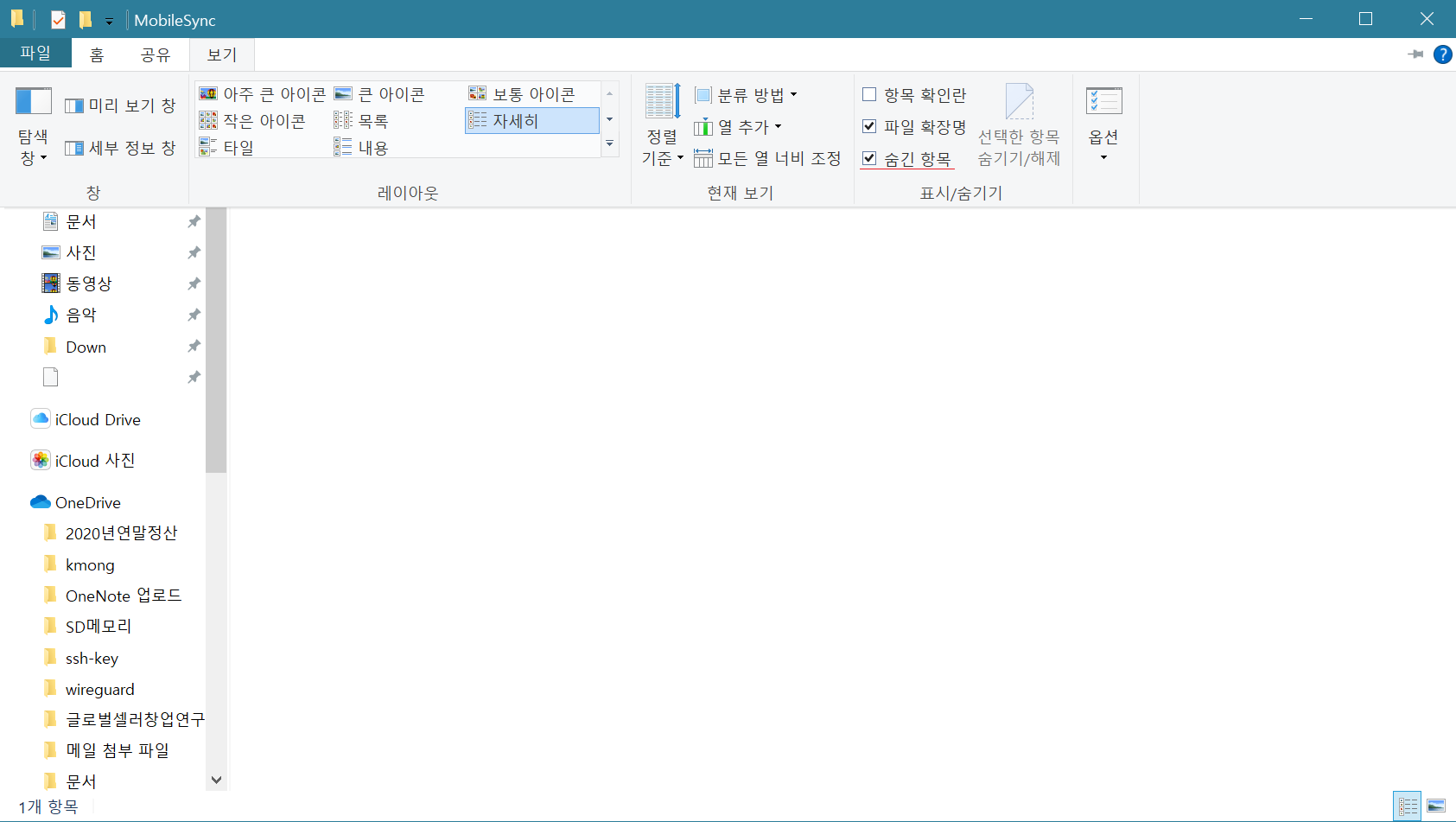Switch to large thumbnails view in status bar
The width and height of the screenshot is (1456, 822).
(1436, 806)
